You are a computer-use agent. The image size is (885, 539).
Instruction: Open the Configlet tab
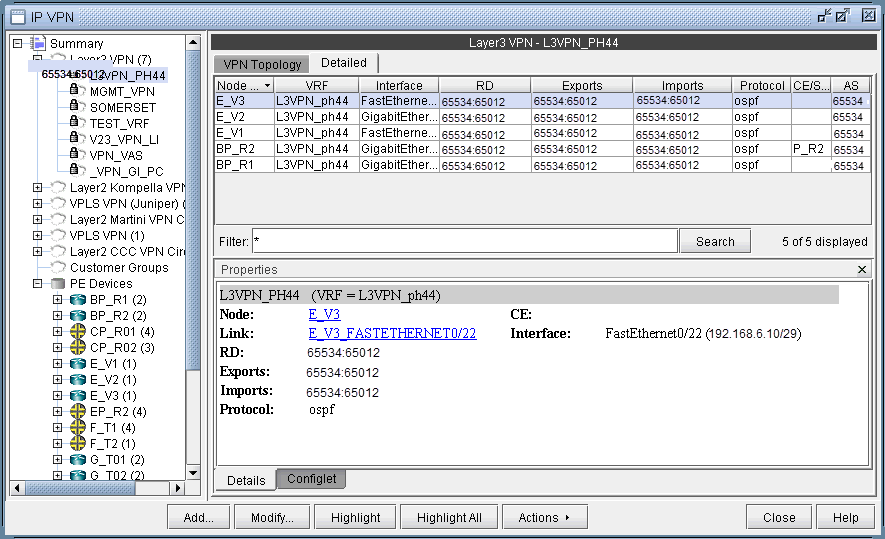(x=311, y=479)
